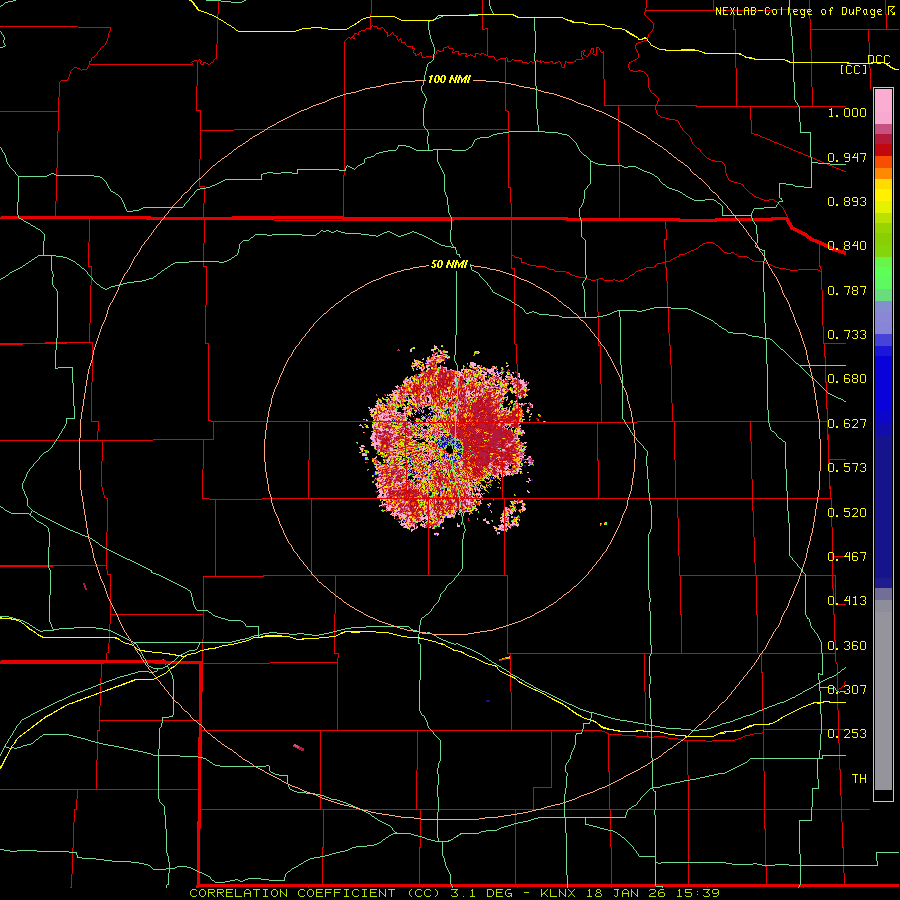Click the 0.307 value on the legend
Image resolution: width=900 pixels, height=900 pixels.
(847, 690)
